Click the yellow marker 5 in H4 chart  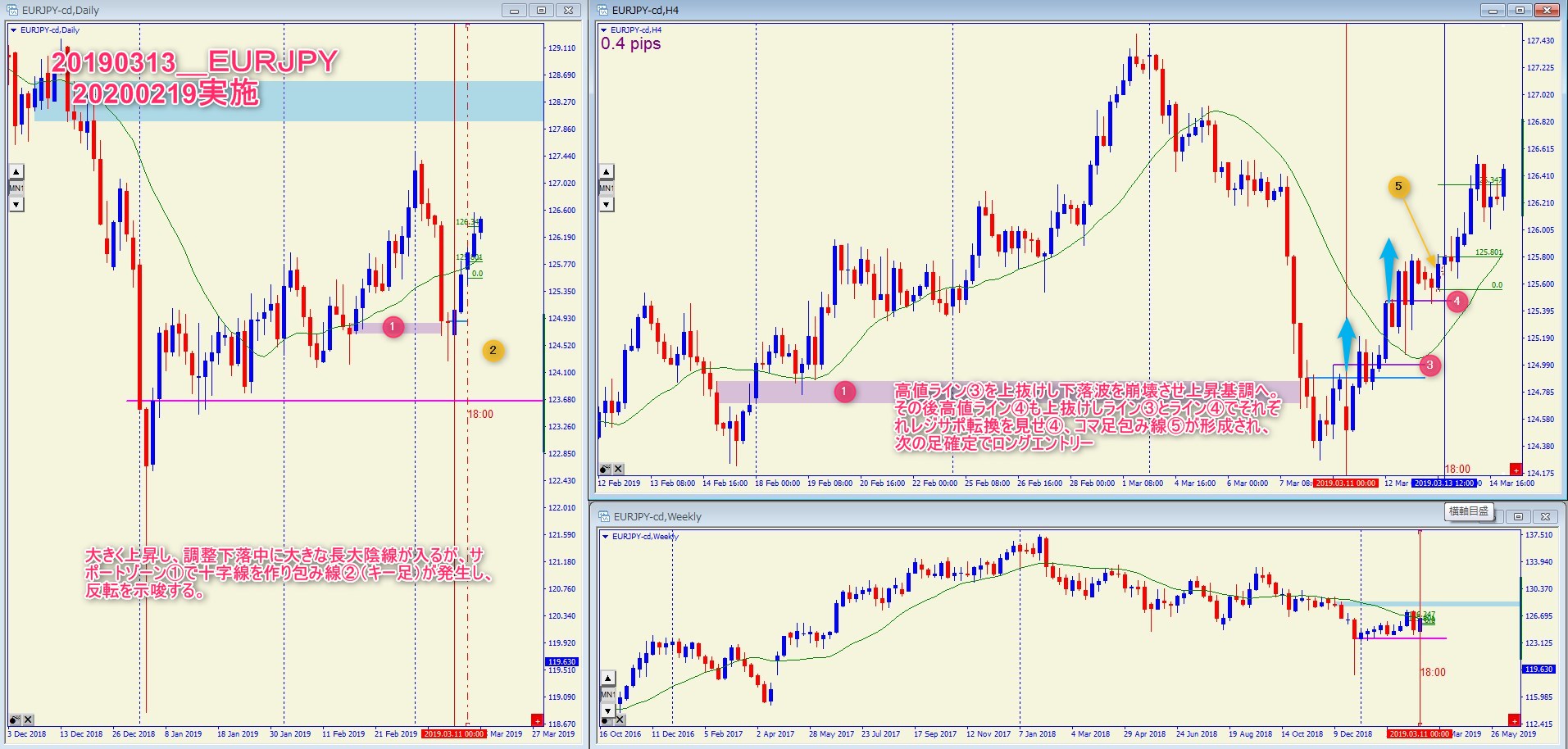coord(1398,187)
